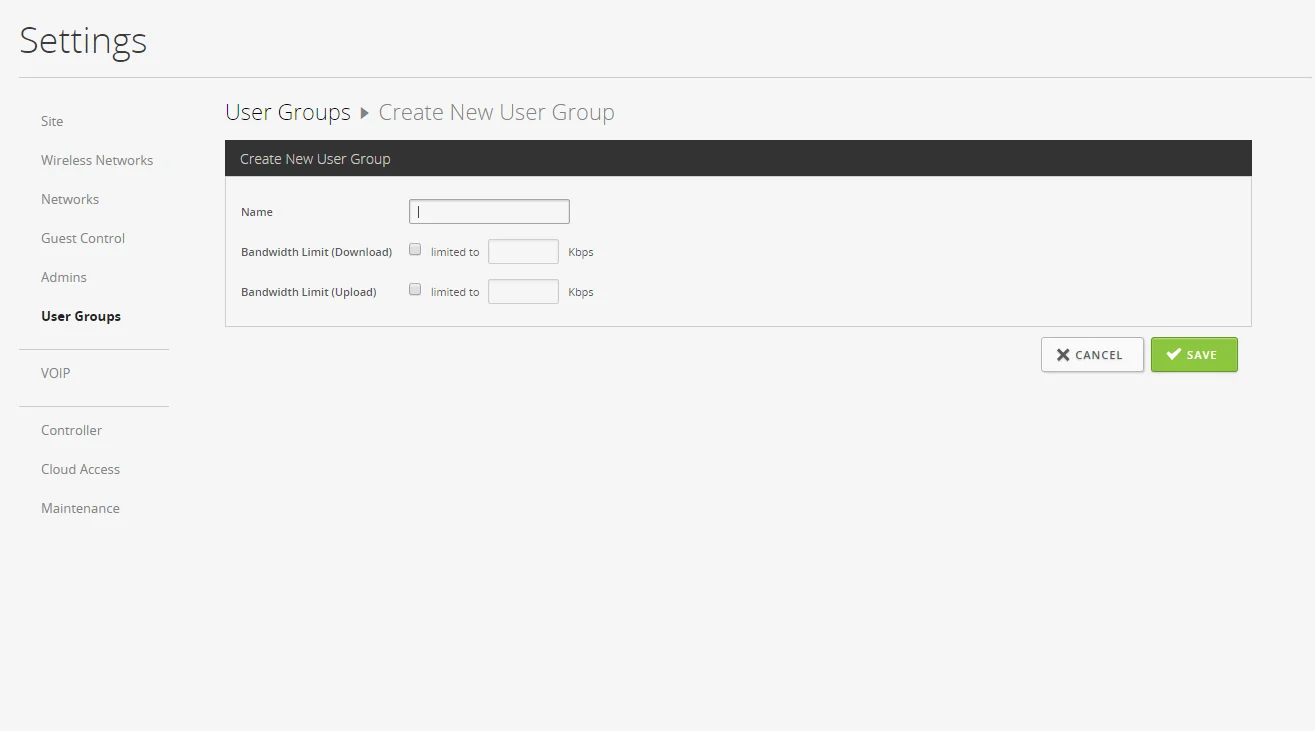This screenshot has width=1315, height=731.
Task: Open the Site settings section
Action: [52, 121]
